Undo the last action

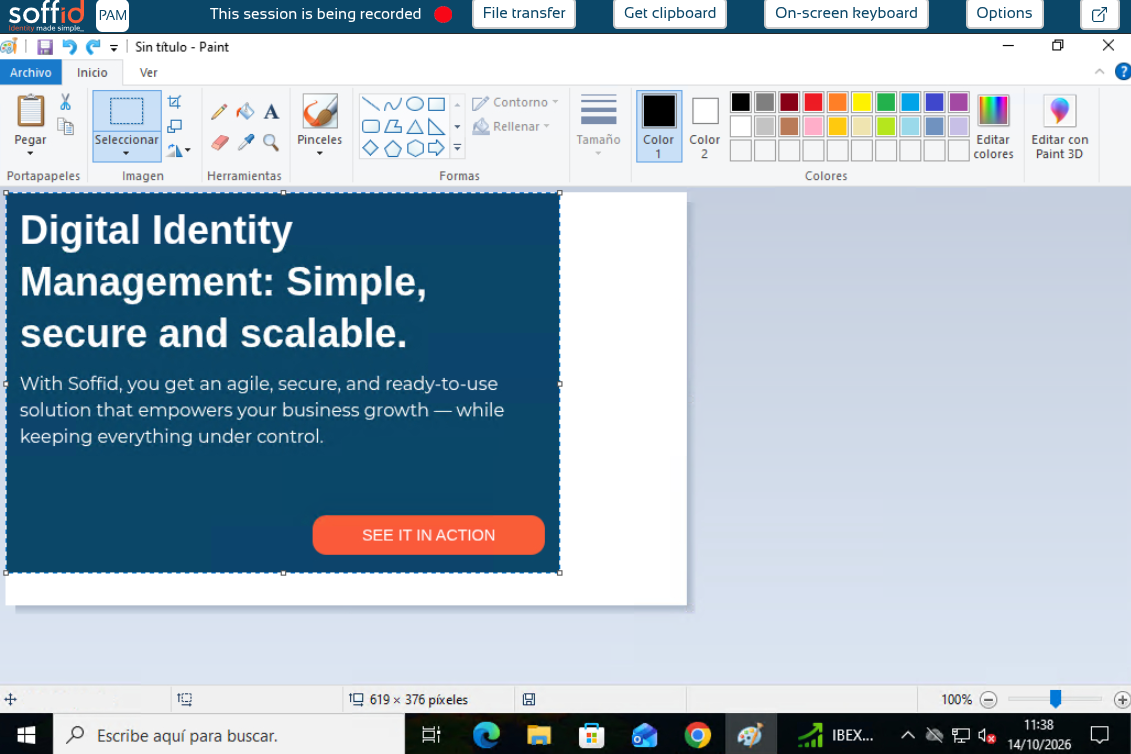69,47
